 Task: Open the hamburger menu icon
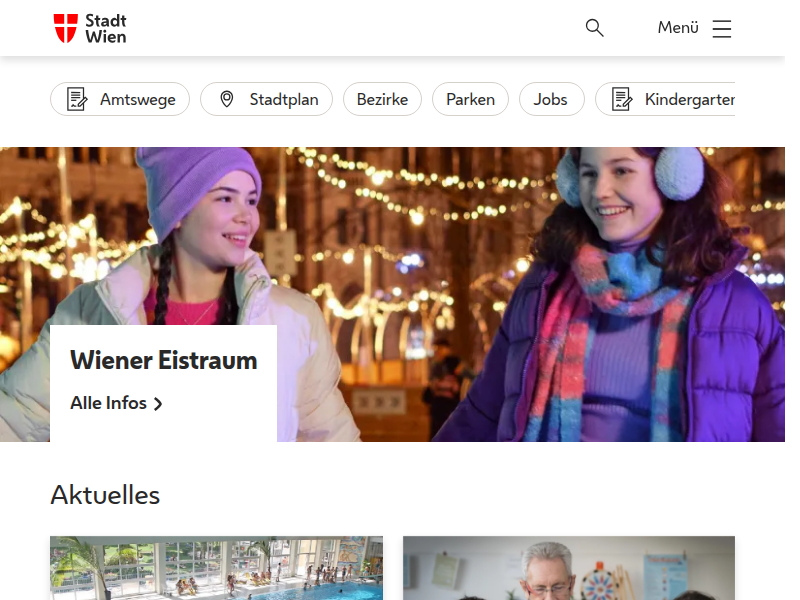click(722, 28)
